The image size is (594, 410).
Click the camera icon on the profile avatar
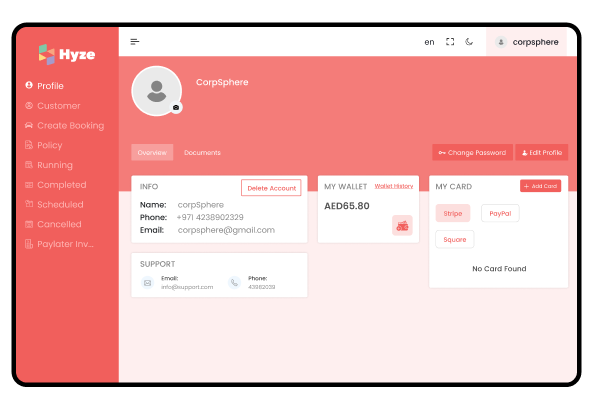point(176,108)
